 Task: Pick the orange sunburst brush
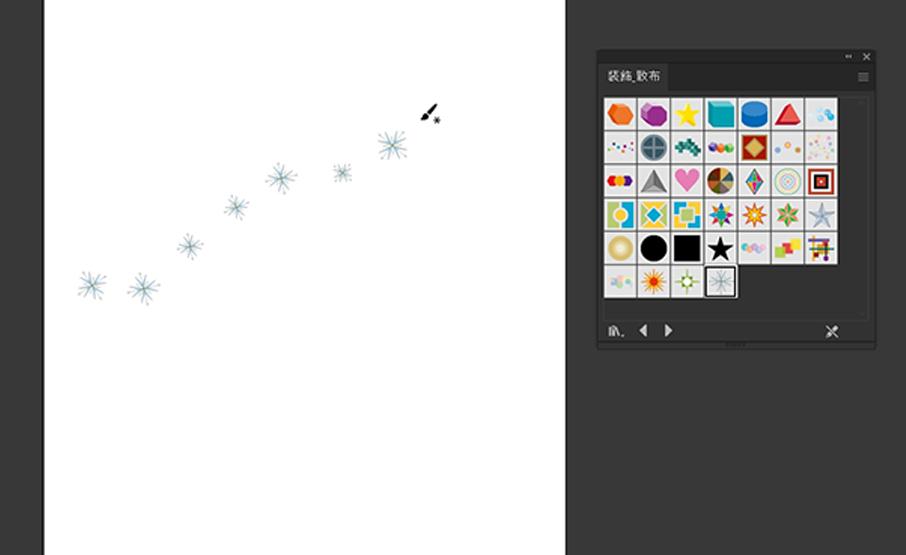click(x=653, y=282)
